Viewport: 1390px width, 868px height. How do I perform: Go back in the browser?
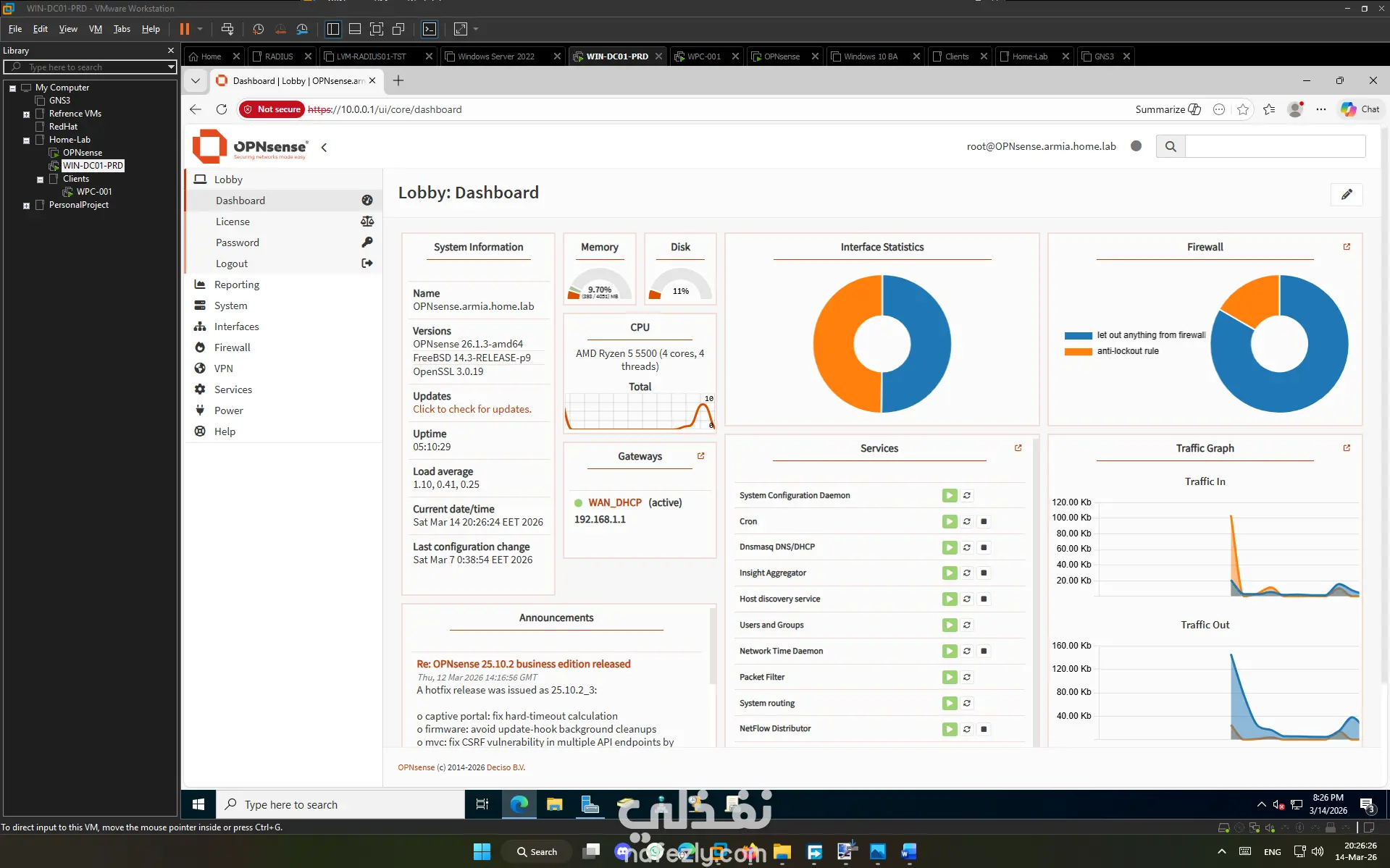(x=196, y=109)
